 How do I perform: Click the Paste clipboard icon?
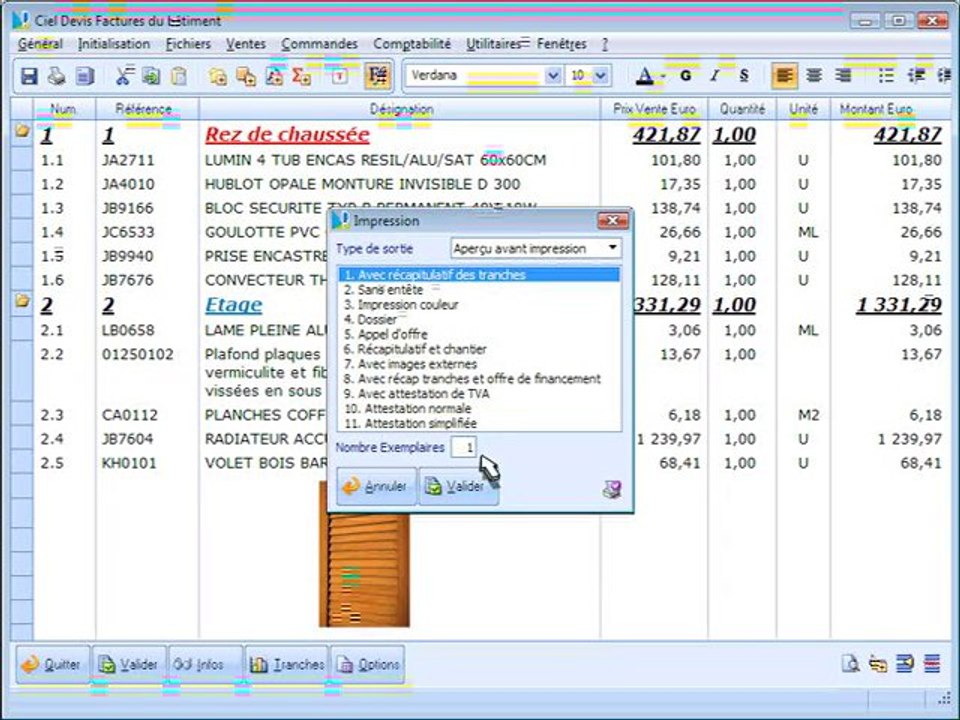click(x=178, y=76)
